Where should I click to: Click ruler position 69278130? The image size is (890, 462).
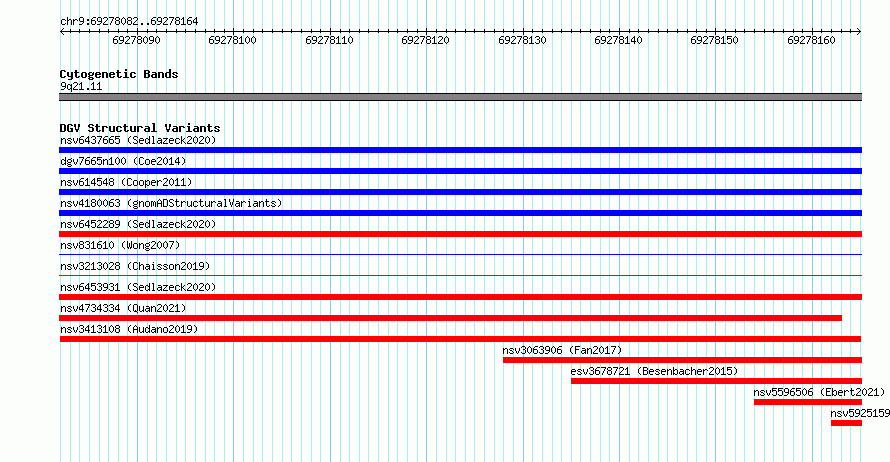point(522,40)
